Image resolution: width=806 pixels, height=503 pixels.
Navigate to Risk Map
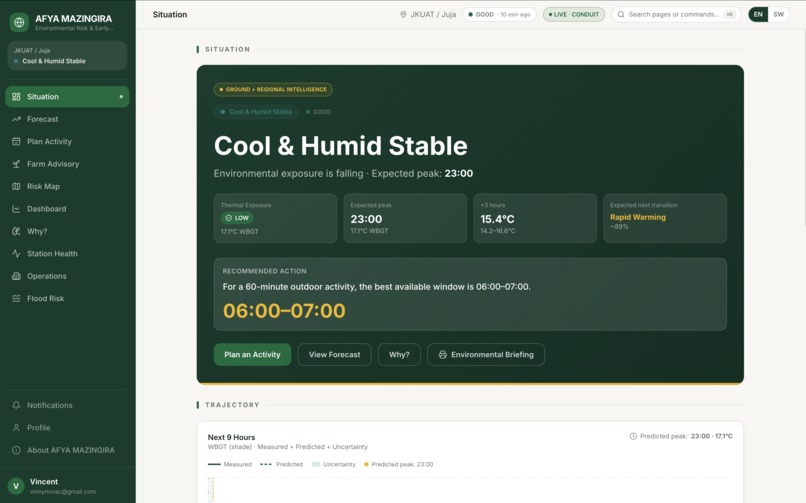click(x=67, y=187)
